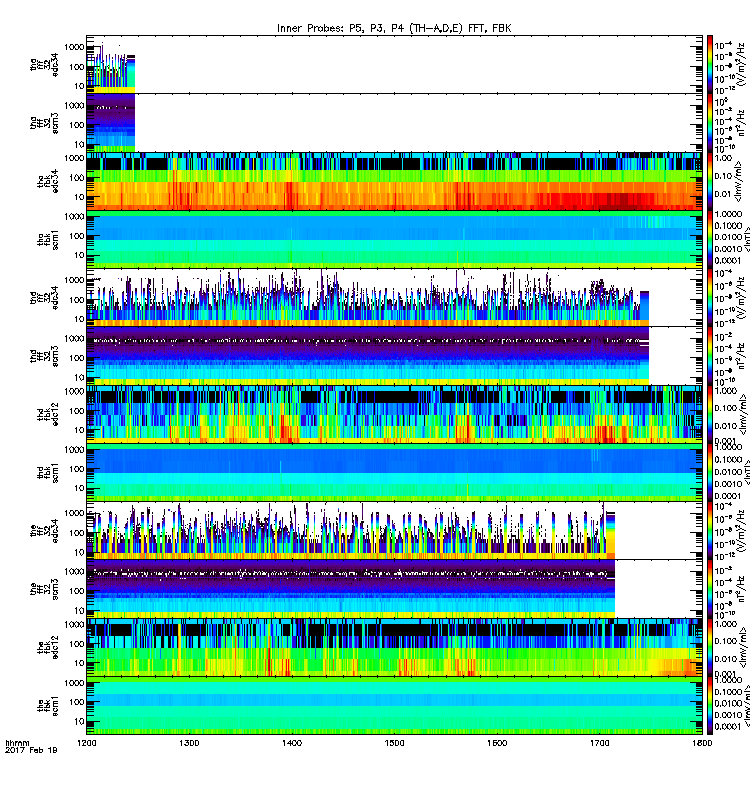Select the 'tha fbk scm1' y-axis label

click(48, 239)
